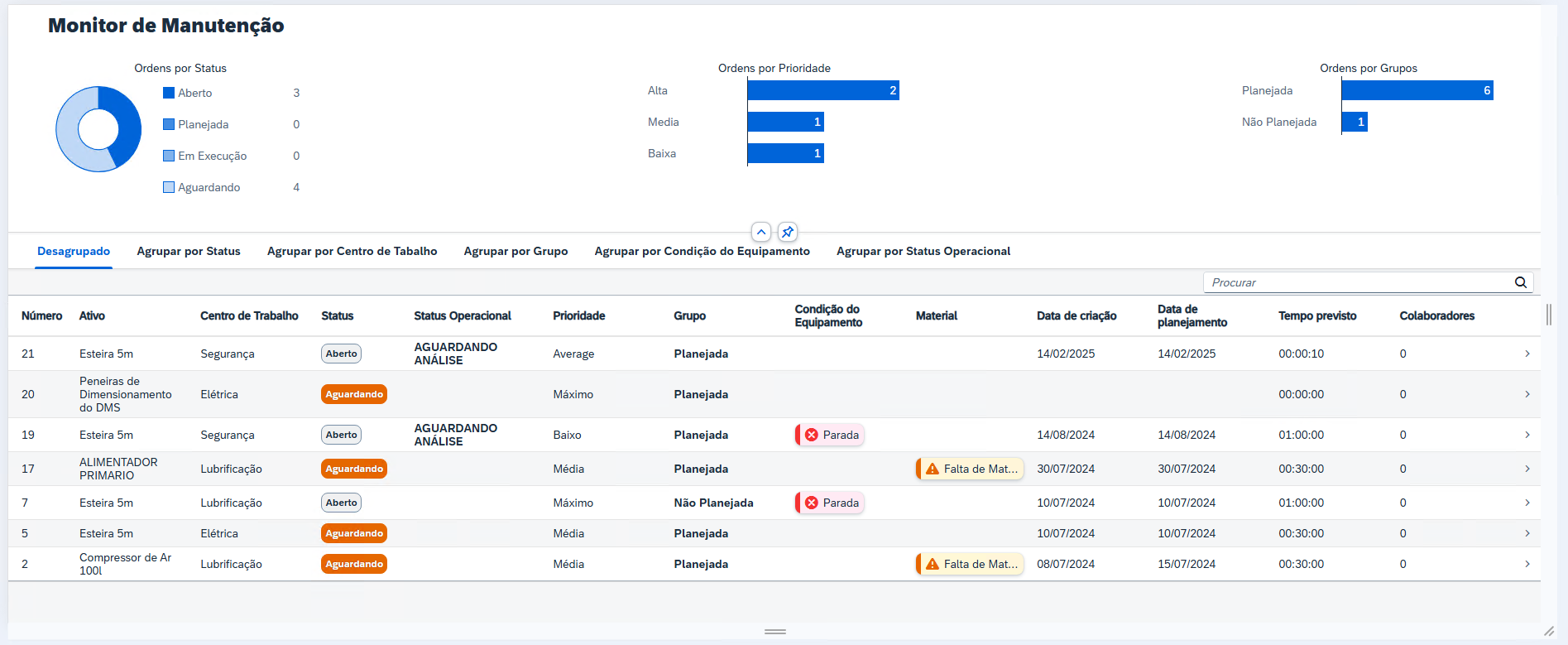Image resolution: width=1568 pixels, height=645 pixels.
Task: Switch to Agrupar por Status tab
Action: [x=189, y=251]
